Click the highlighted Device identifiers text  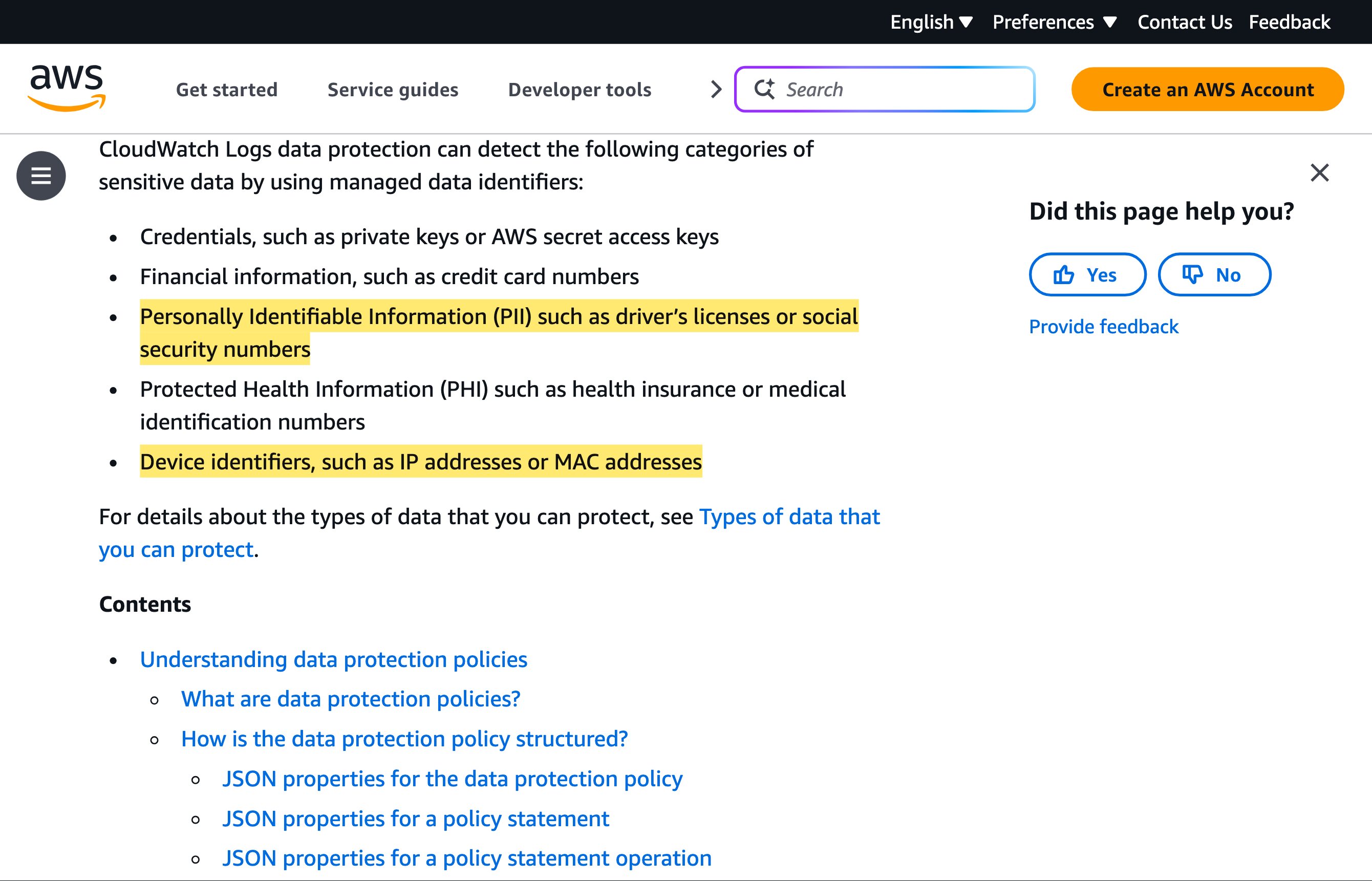(x=420, y=461)
